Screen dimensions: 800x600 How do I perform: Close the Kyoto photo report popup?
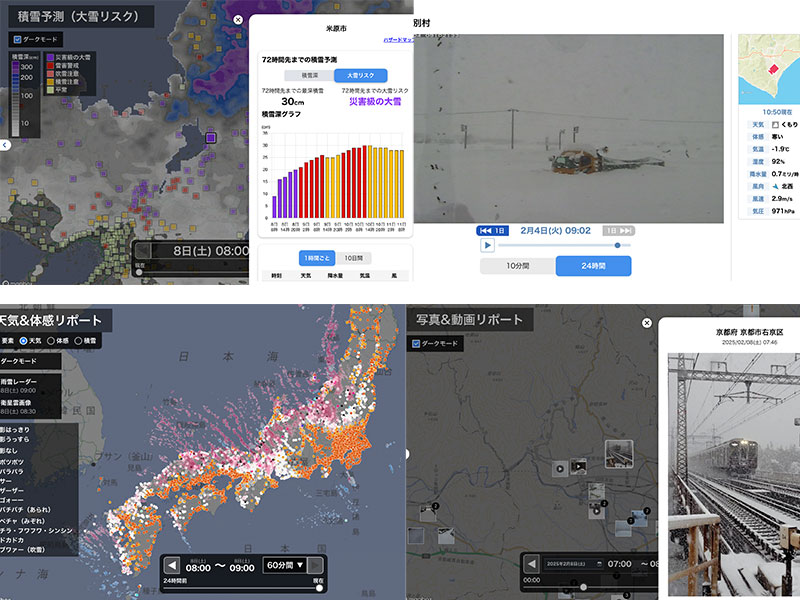pyautogui.click(x=646, y=323)
